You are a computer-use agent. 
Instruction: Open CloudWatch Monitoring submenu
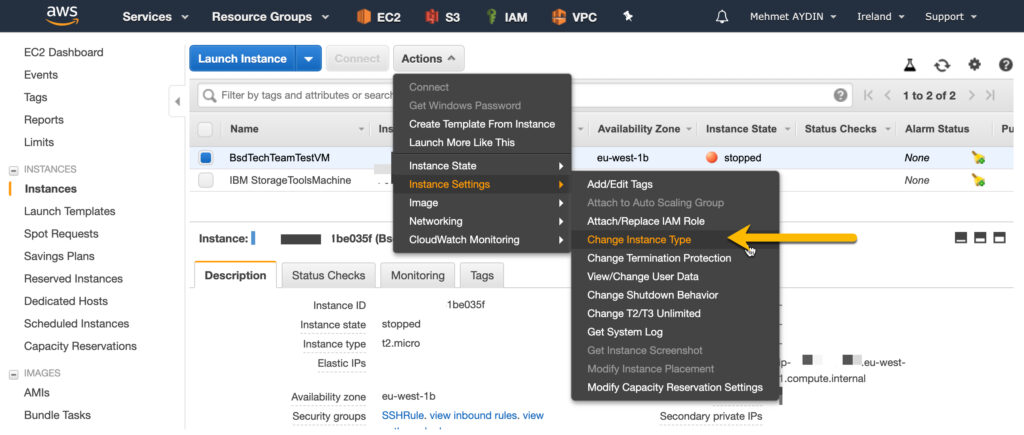pyautogui.click(x=482, y=240)
